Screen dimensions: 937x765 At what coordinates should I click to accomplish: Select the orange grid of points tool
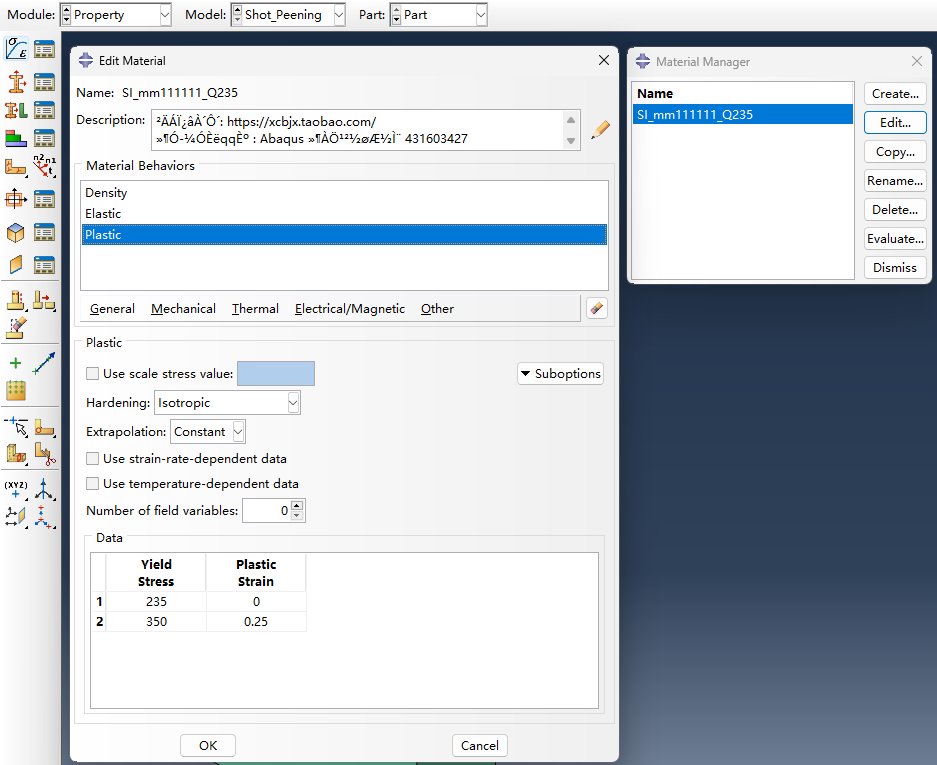click(x=16, y=390)
